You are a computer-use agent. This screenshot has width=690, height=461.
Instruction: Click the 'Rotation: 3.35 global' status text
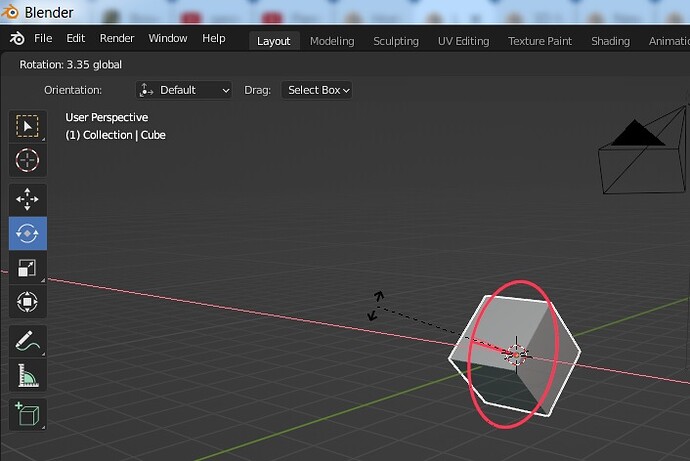coord(70,65)
